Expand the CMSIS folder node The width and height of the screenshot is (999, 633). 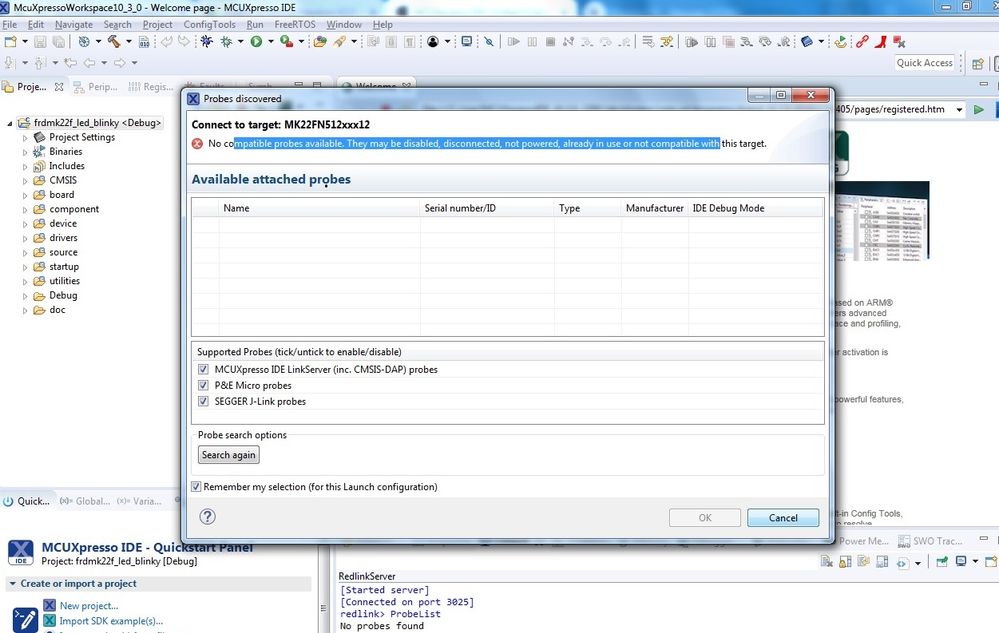pyautogui.click(x=25, y=181)
